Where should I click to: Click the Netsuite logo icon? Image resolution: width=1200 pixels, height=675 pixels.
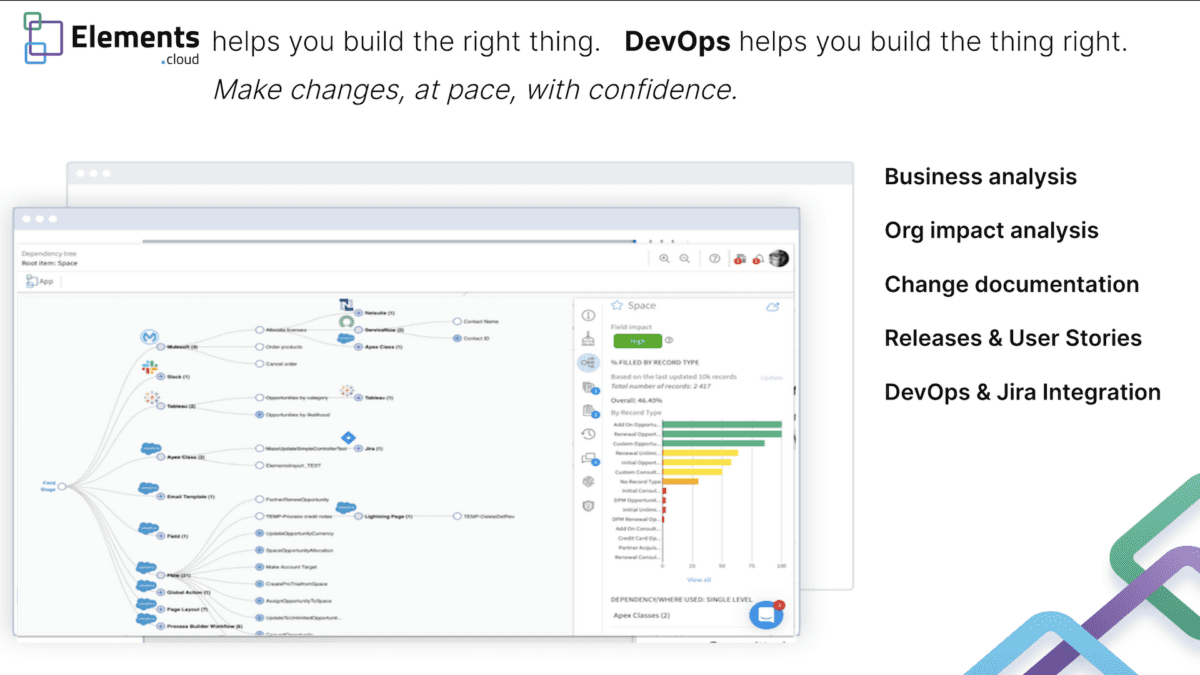(x=347, y=305)
